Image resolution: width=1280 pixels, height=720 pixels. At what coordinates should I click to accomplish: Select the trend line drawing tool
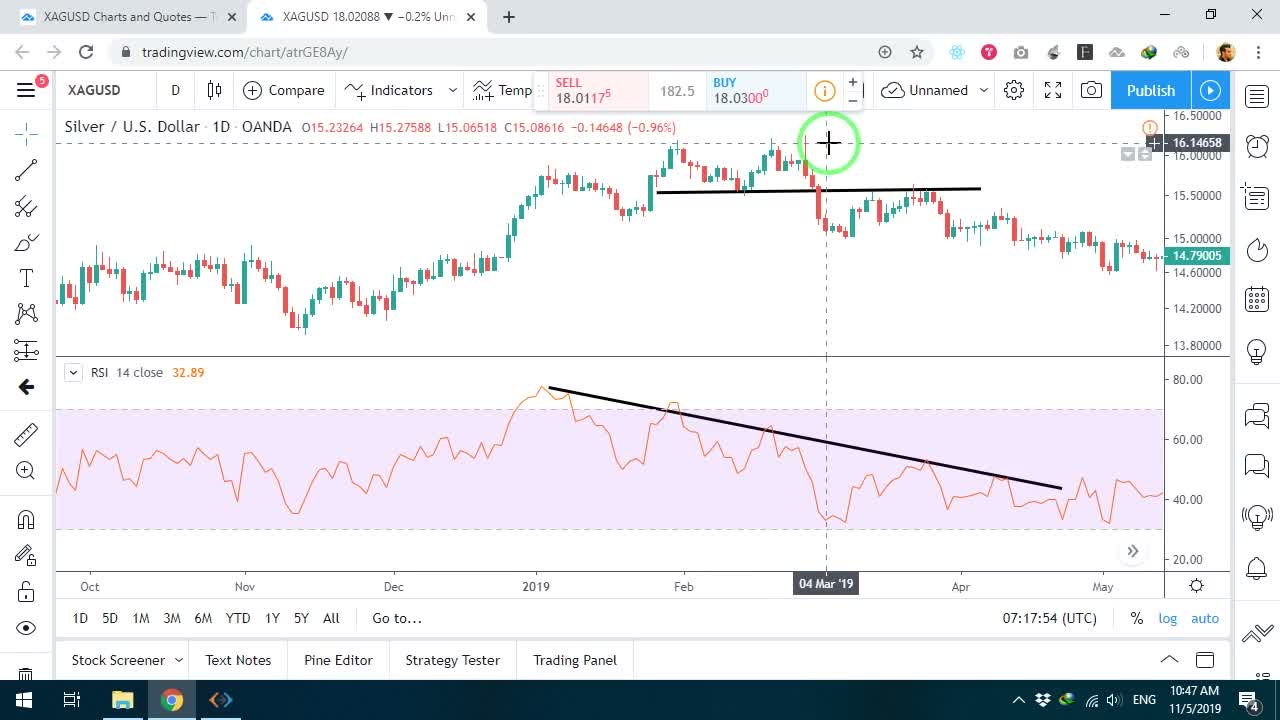point(26,170)
